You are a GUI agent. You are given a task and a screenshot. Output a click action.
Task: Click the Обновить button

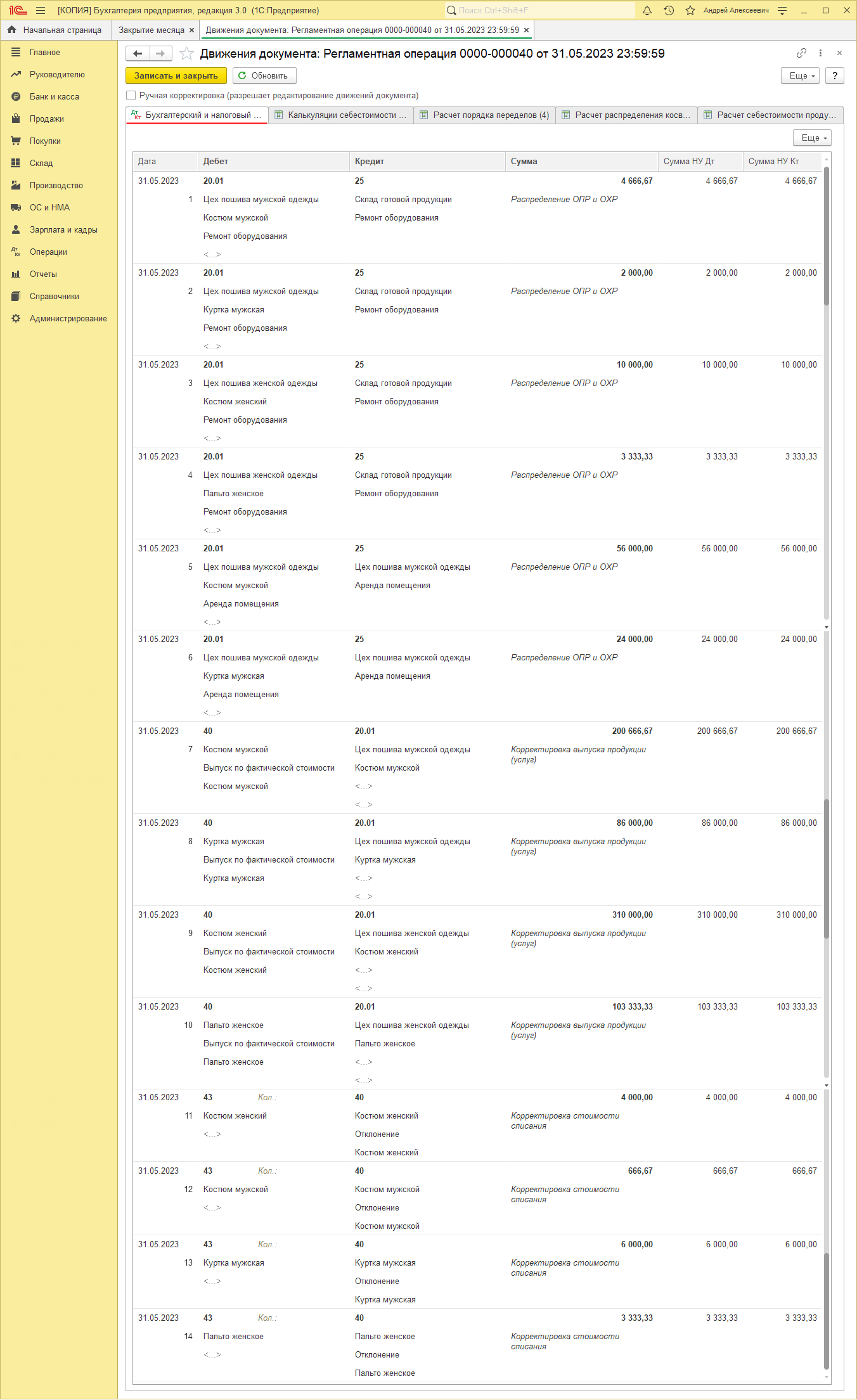point(264,75)
